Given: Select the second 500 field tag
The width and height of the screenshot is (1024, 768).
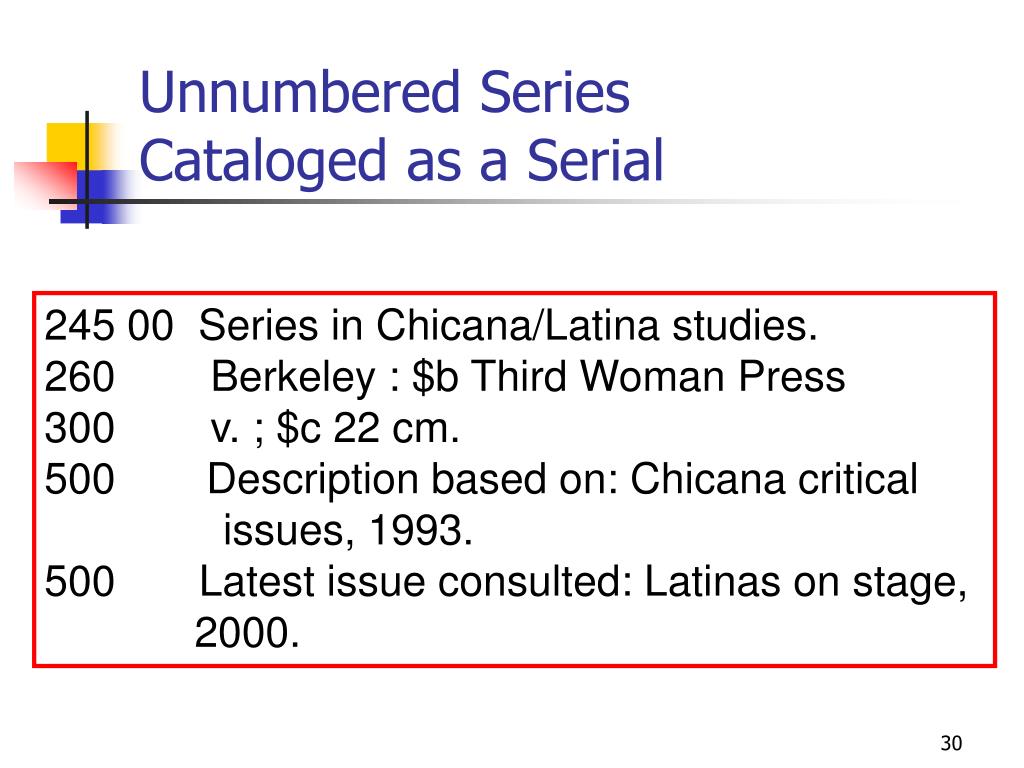Looking at the screenshot, I should pyautogui.click(x=80, y=582).
